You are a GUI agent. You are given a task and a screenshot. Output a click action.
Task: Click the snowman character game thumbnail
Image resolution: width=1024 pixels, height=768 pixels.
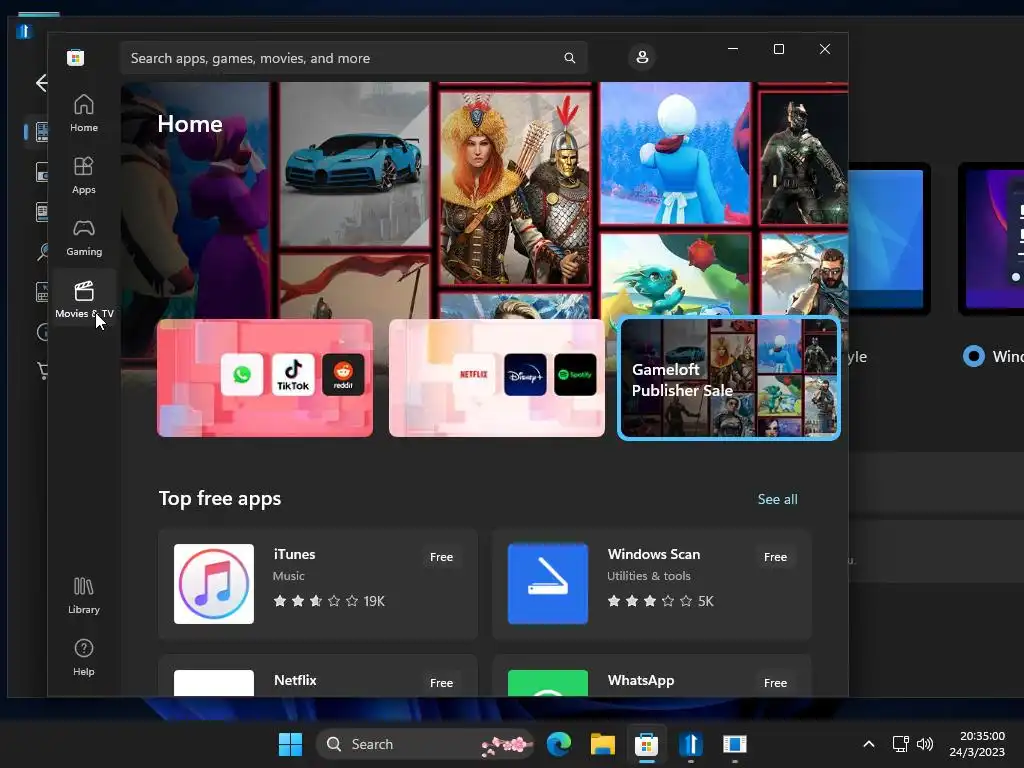coord(675,153)
